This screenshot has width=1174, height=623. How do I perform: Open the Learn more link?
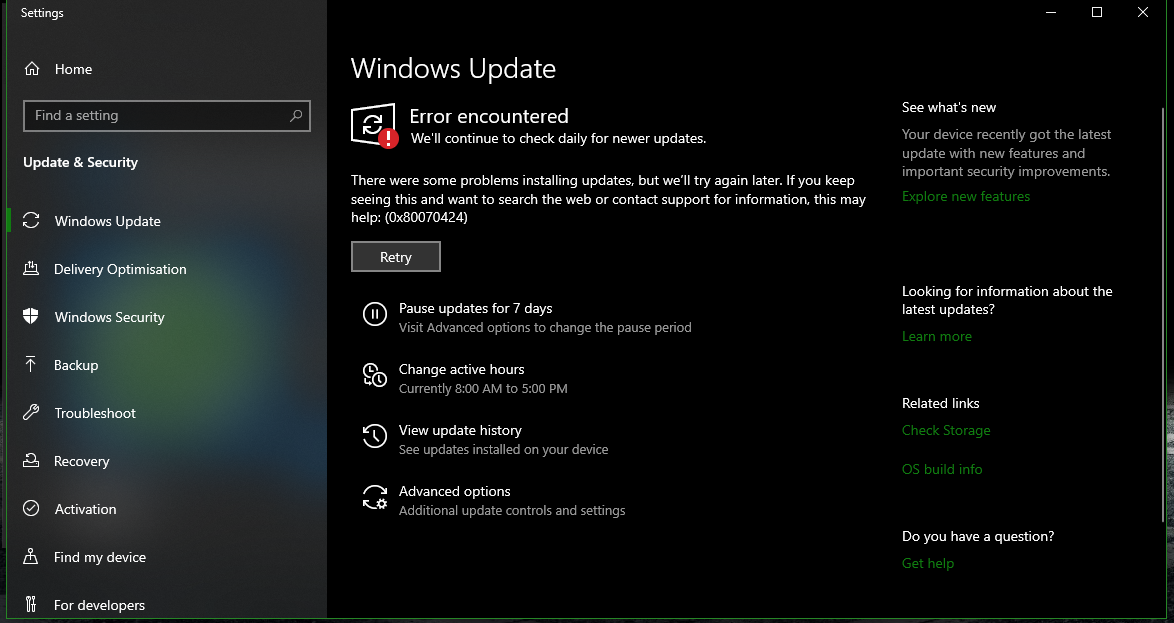click(937, 336)
